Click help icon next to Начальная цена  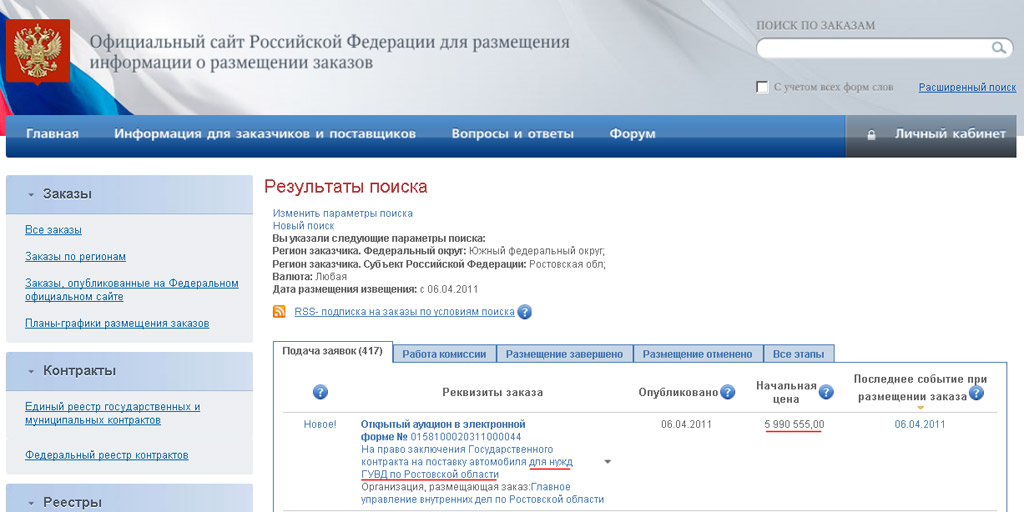[x=826, y=392]
